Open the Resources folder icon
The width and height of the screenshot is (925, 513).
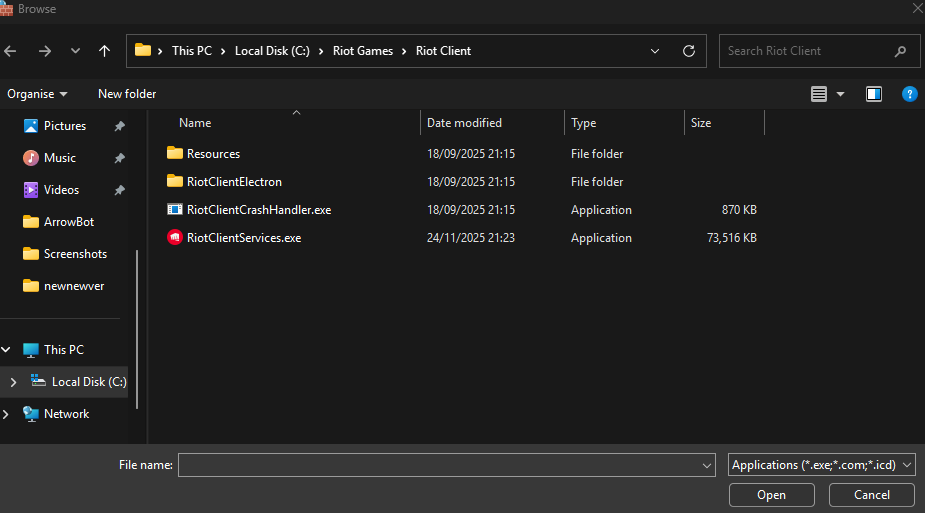click(x=175, y=154)
